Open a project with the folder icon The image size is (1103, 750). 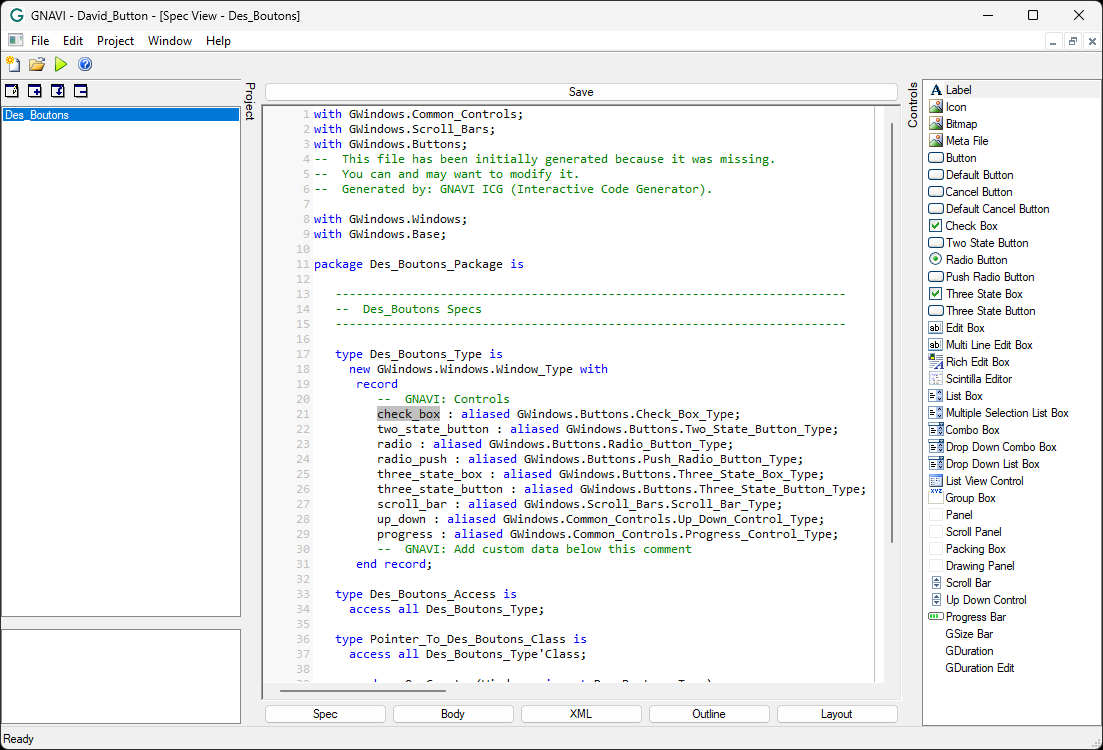37,64
